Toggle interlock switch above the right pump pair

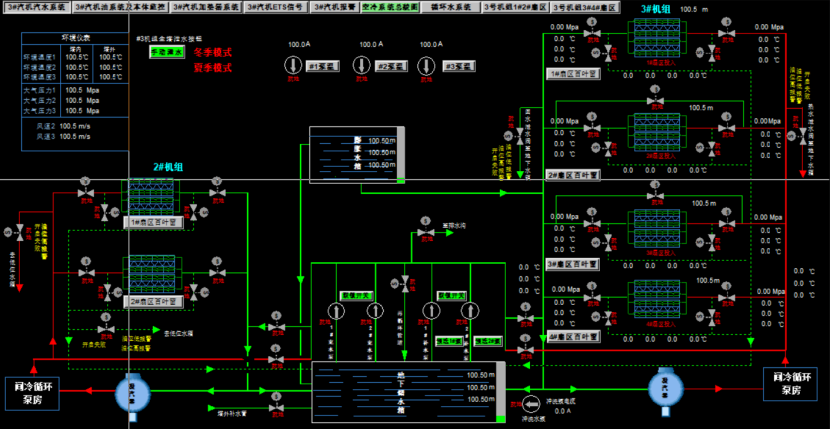click(452, 295)
